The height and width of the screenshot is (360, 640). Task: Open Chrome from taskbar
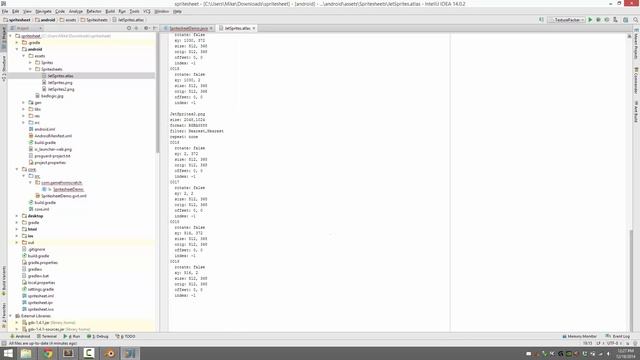(48, 353)
